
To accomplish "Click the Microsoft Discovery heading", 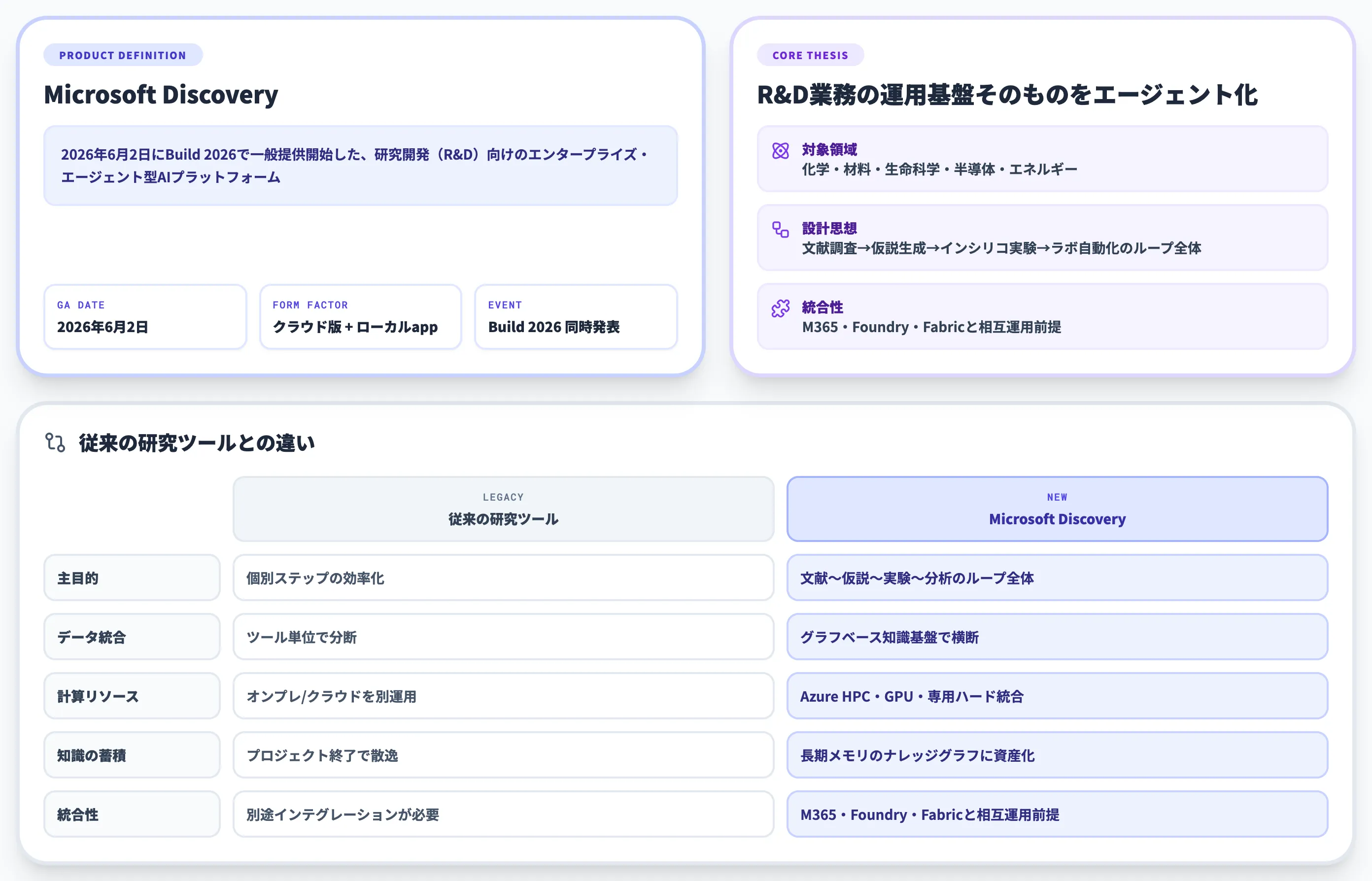I will tap(161, 95).
